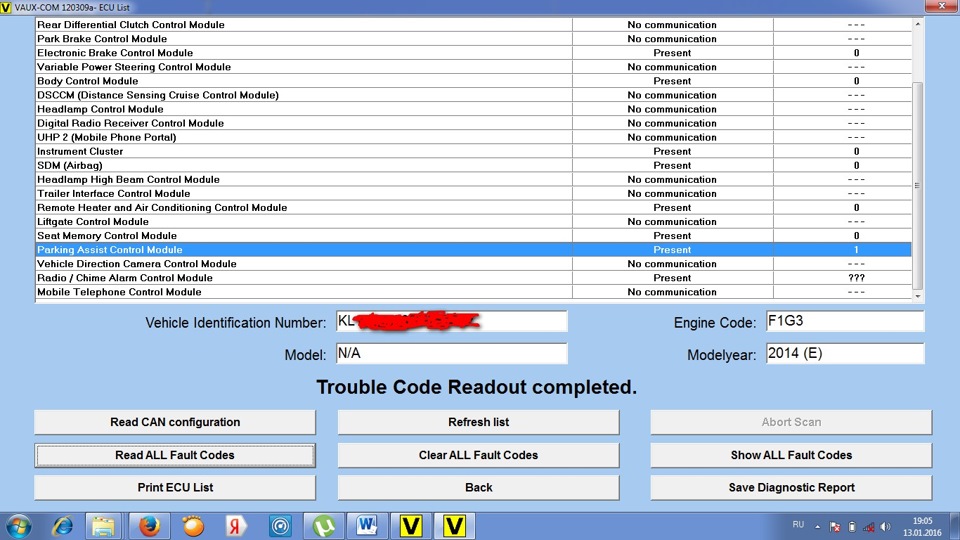
Task: Select Instrument Cluster row
Action: [473, 151]
